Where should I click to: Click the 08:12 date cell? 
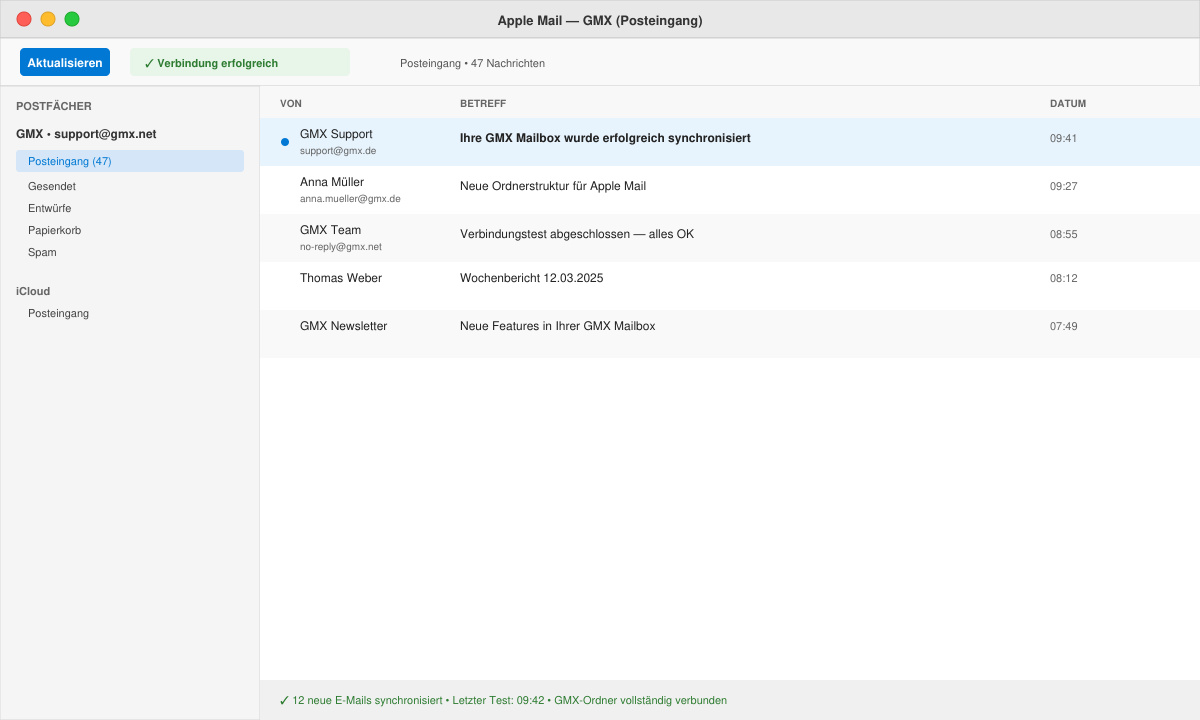point(1063,278)
